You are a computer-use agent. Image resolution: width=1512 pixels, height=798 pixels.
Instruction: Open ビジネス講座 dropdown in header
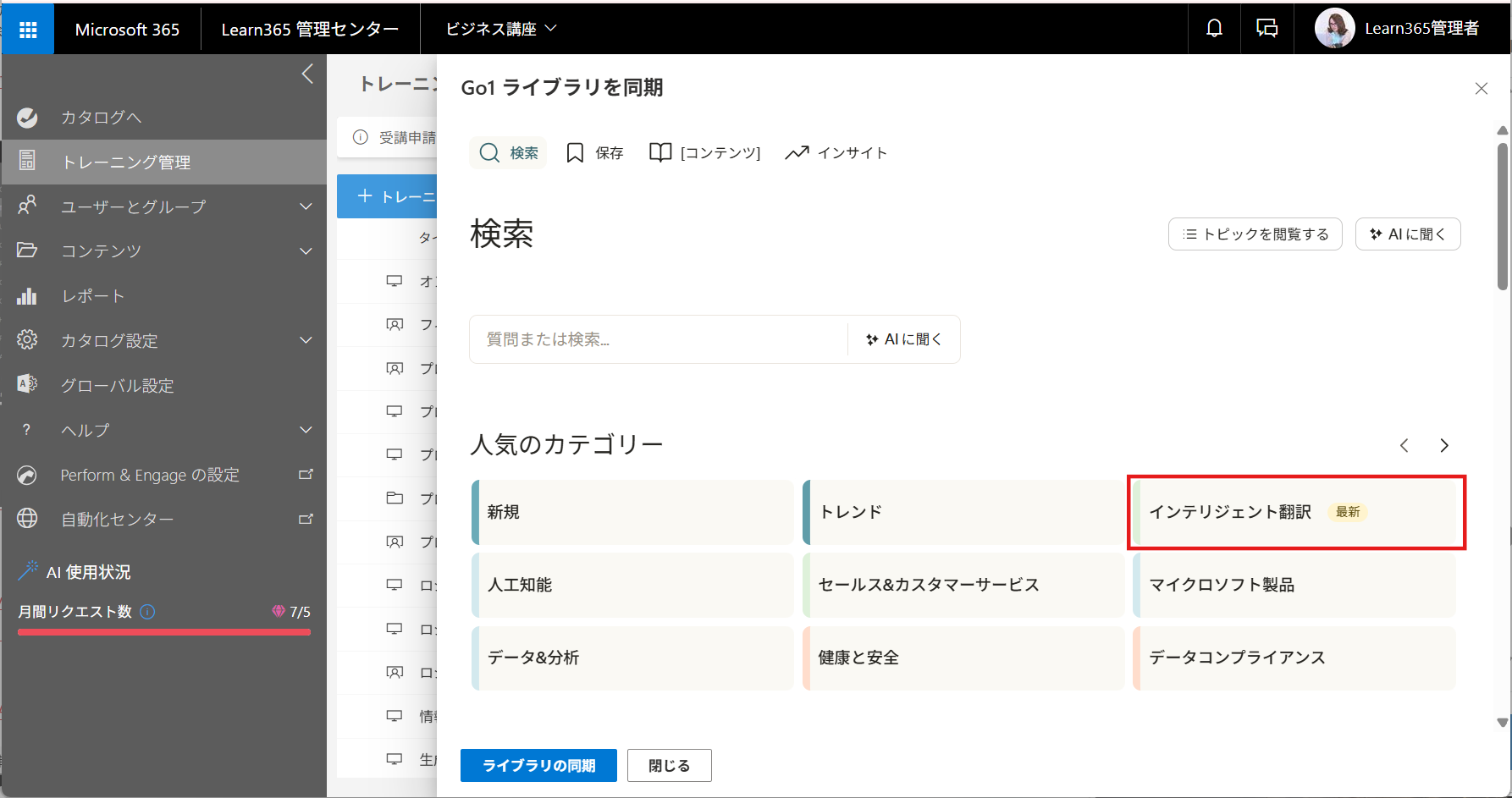click(x=501, y=29)
